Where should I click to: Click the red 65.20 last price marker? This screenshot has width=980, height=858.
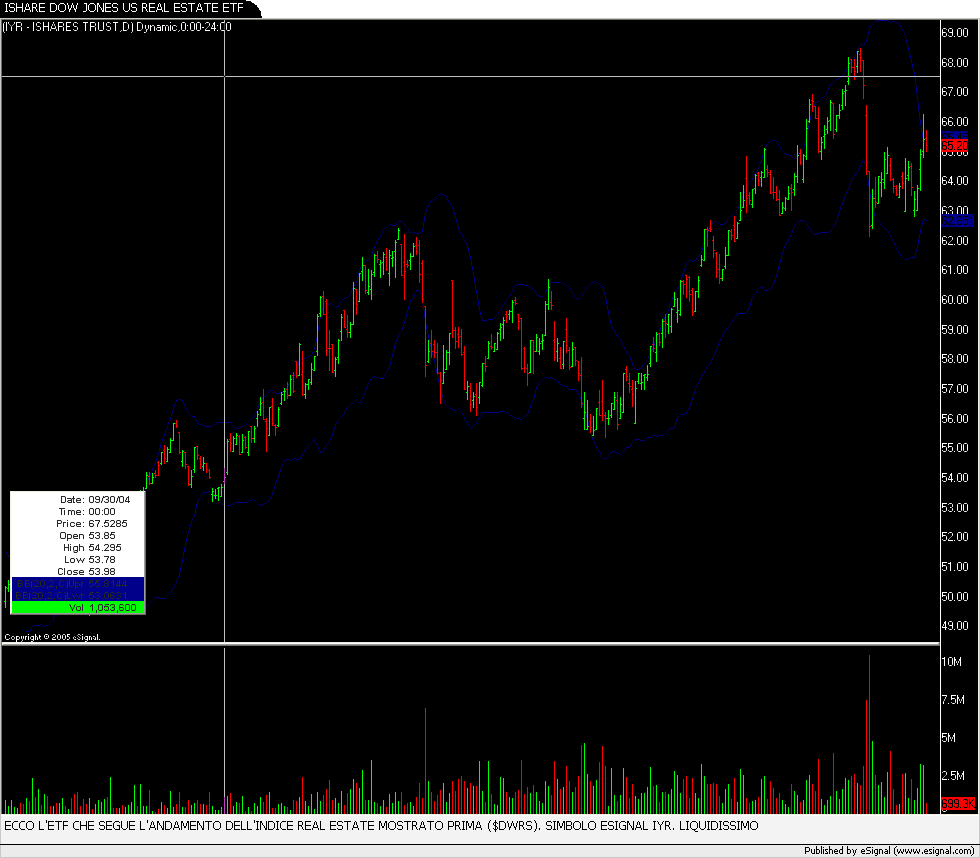pyautogui.click(x=955, y=146)
